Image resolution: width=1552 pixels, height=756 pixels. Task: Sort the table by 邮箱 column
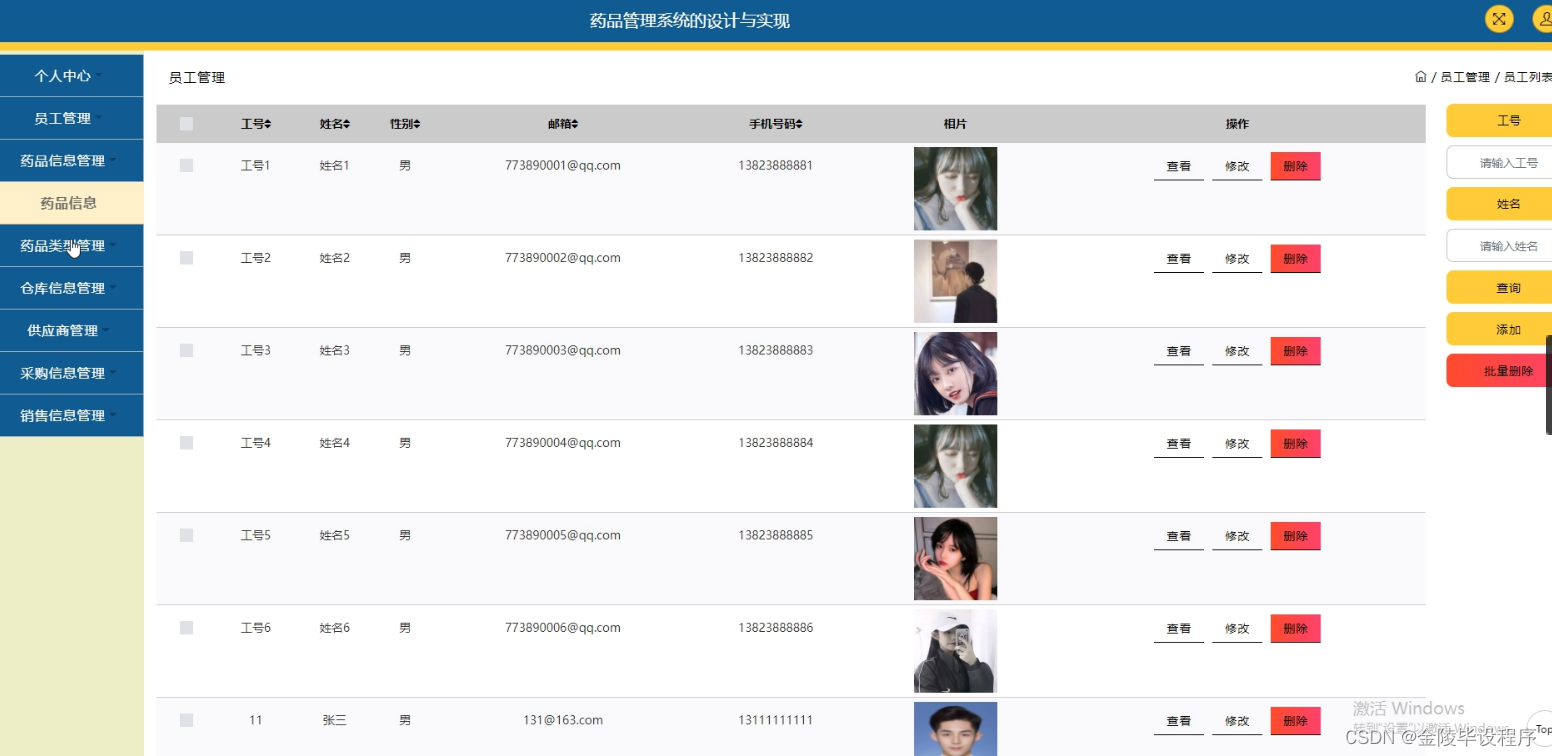pyautogui.click(x=562, y=123)
